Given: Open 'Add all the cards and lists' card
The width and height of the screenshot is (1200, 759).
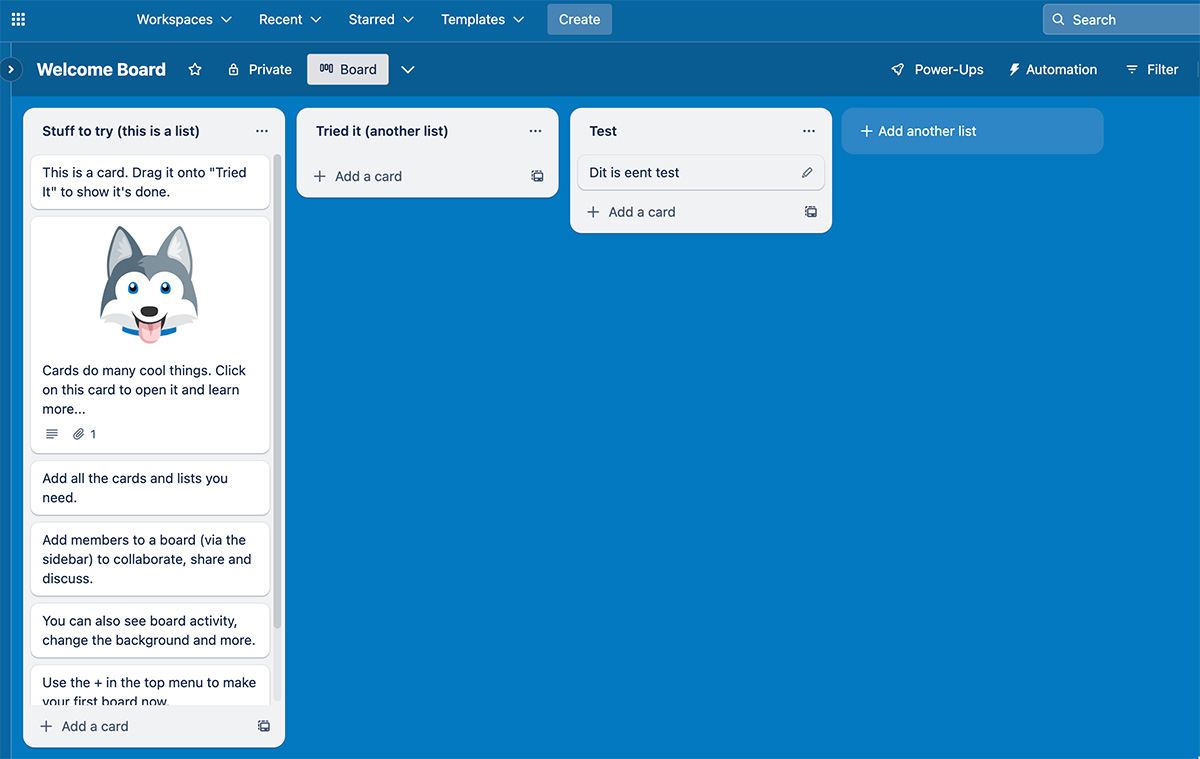Looking at the screenshot, I should click(x=150, y=488).
